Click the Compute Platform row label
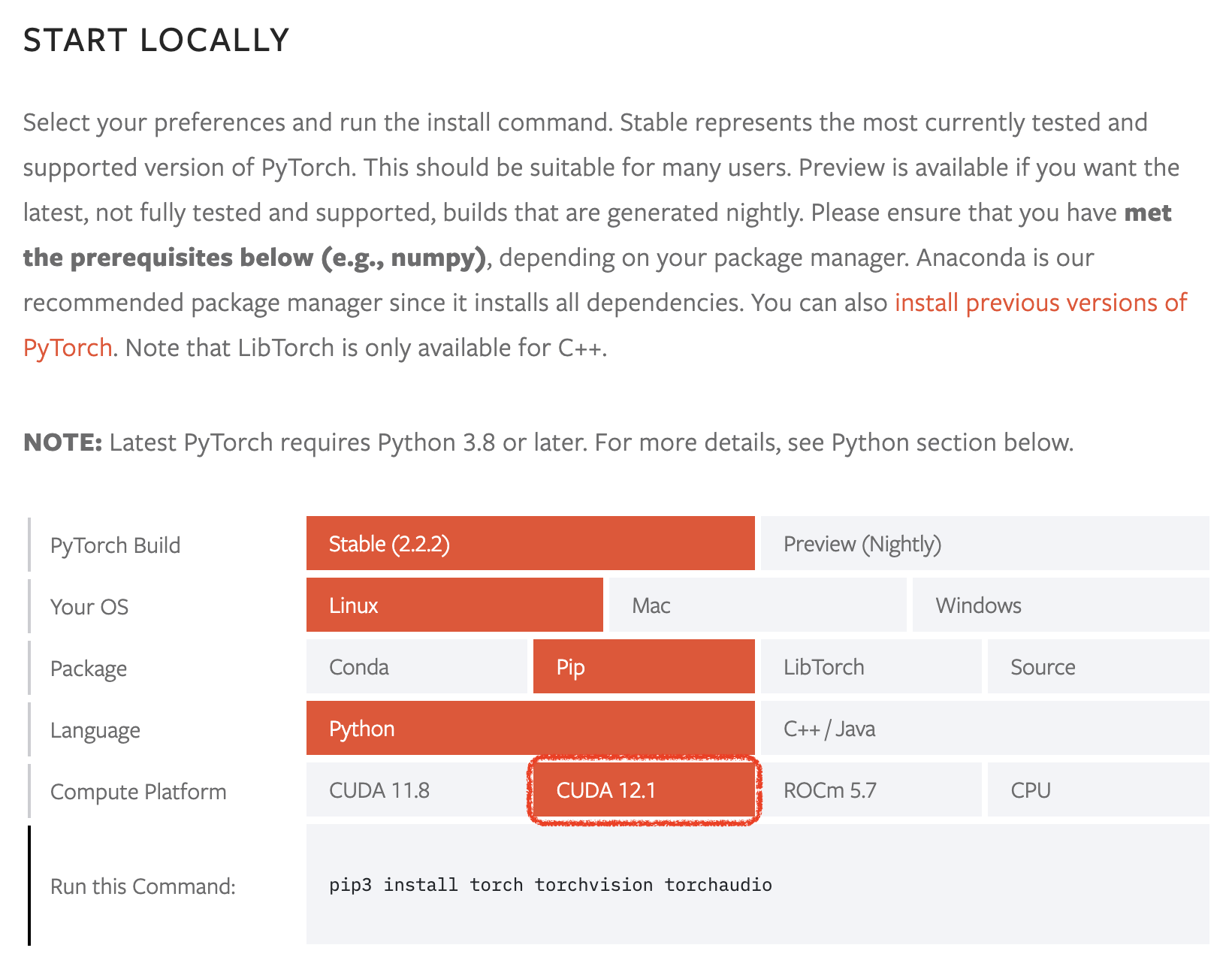The height and width of the screenshot is (960, 1232). click(138, 792)
